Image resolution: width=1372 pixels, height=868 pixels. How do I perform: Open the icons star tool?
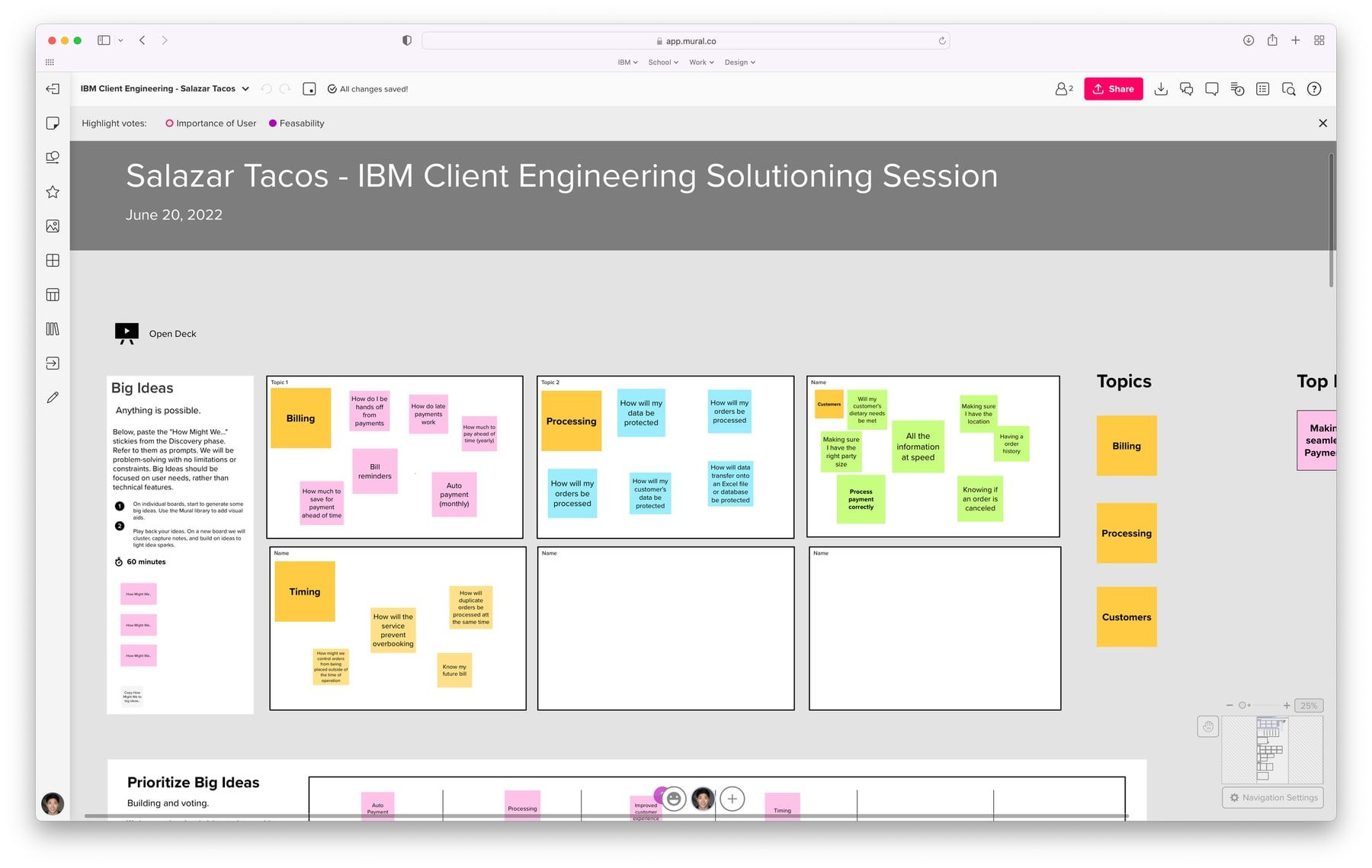pyautogui.click(x=53, y=192)
